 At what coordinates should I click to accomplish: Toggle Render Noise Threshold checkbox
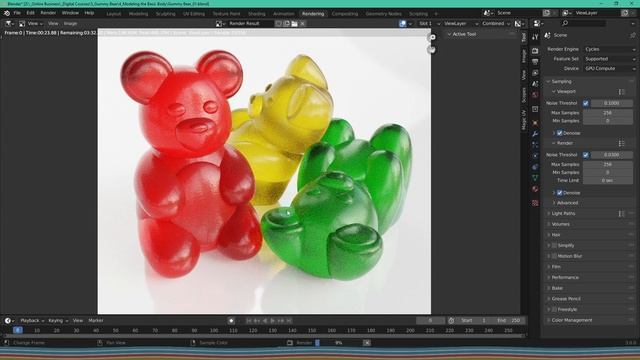[586, 155]
